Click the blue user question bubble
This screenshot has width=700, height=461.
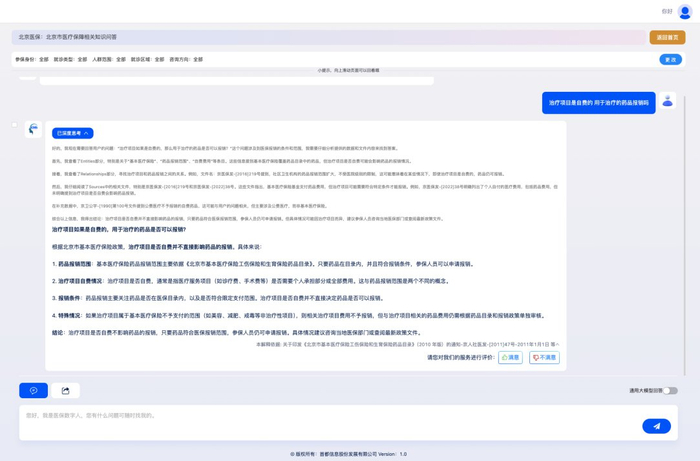(599, 103)
